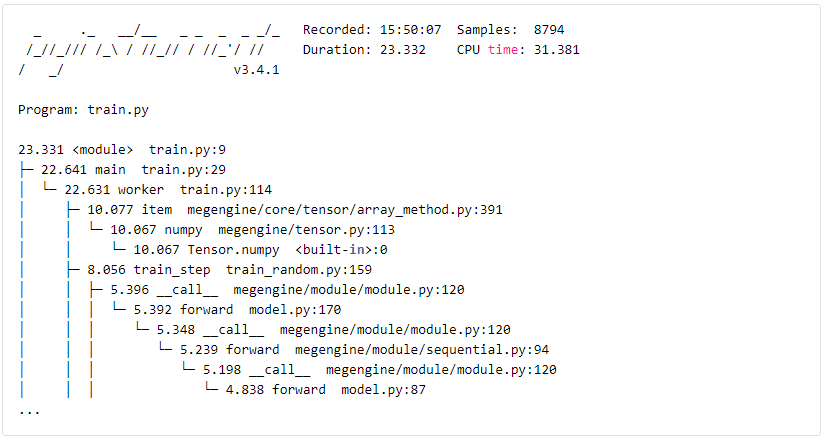Image resolution: width=823 pixels, height=438 pixels.
Task: Select the Tensor.numpy built-in row
Action: [260, 249]
